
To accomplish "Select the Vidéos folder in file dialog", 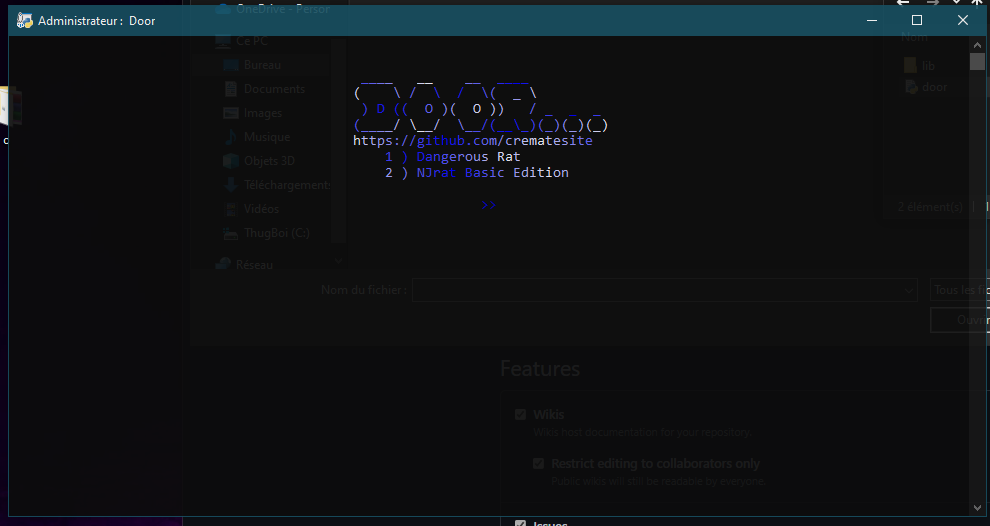I will tap(251, 209).
